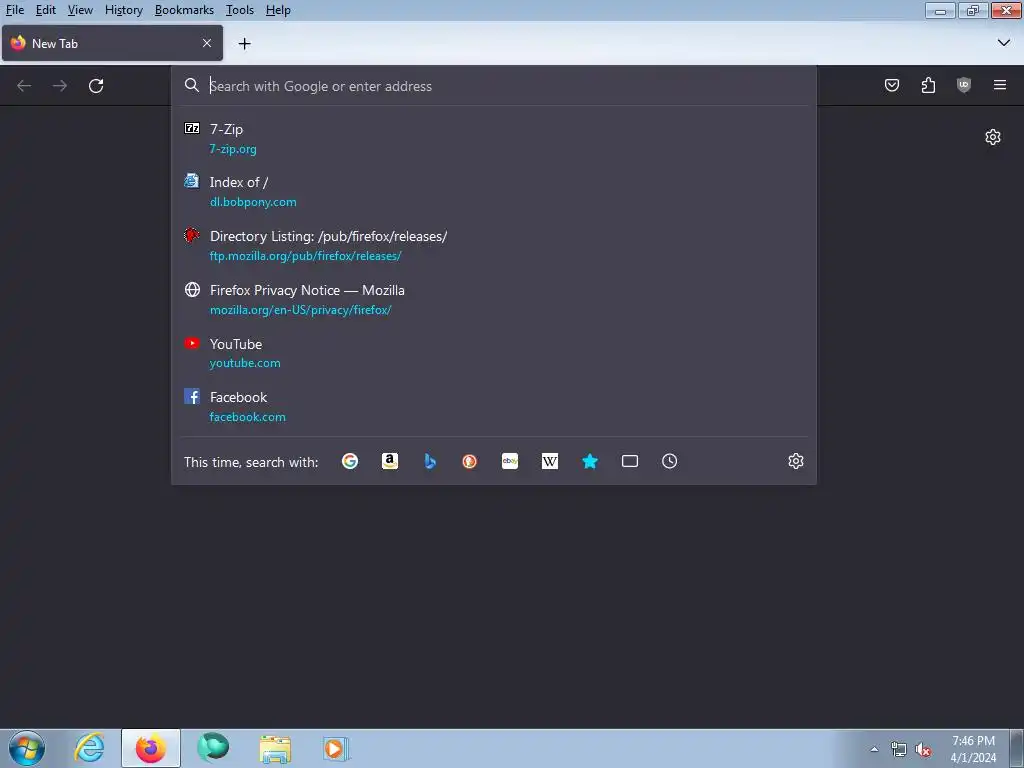Open the Facebook suggestion
Viewport: 1024px width, 768px height.
[x=494, y=407]
